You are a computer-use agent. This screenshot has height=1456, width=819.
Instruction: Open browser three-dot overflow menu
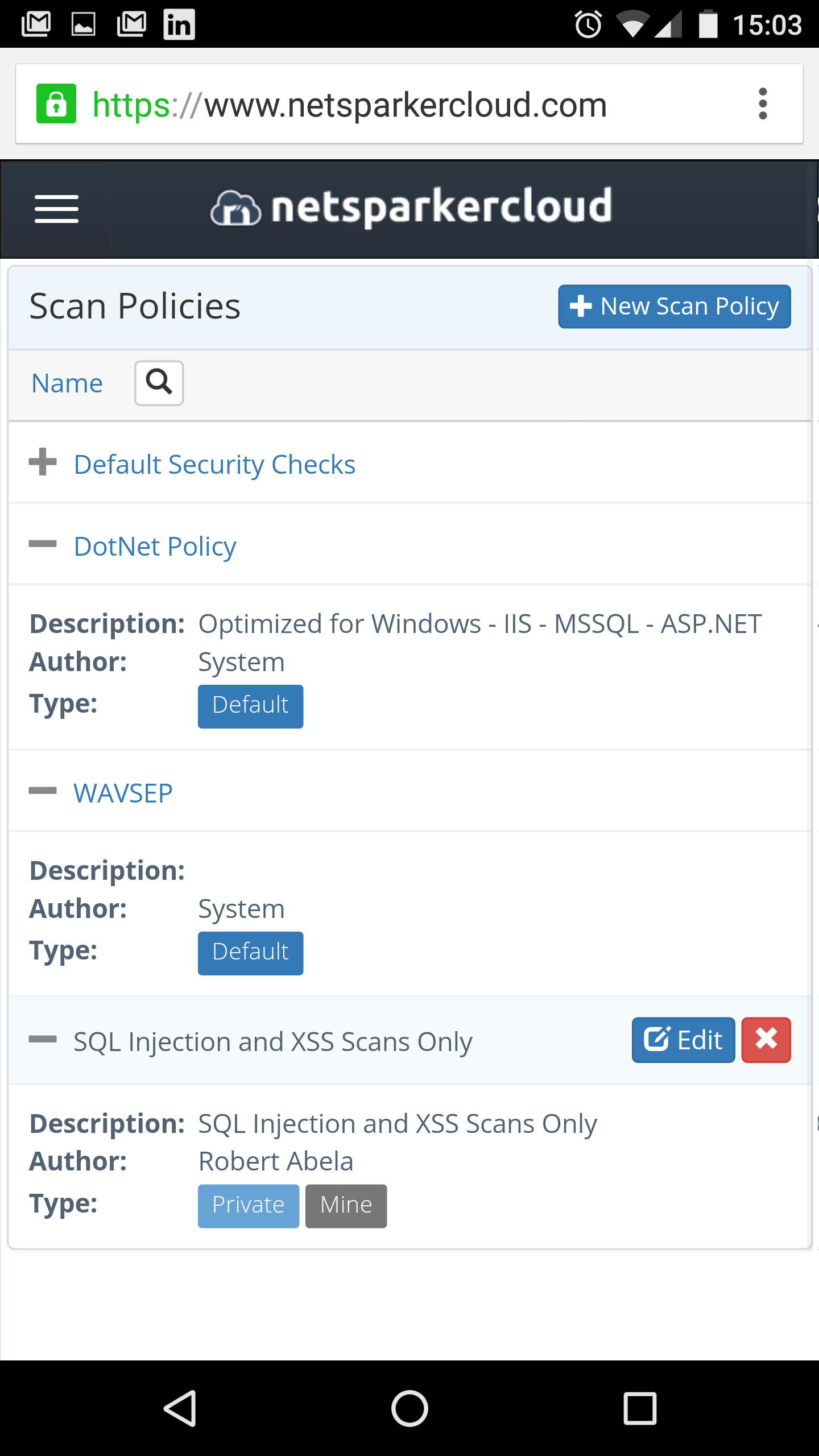763,104
